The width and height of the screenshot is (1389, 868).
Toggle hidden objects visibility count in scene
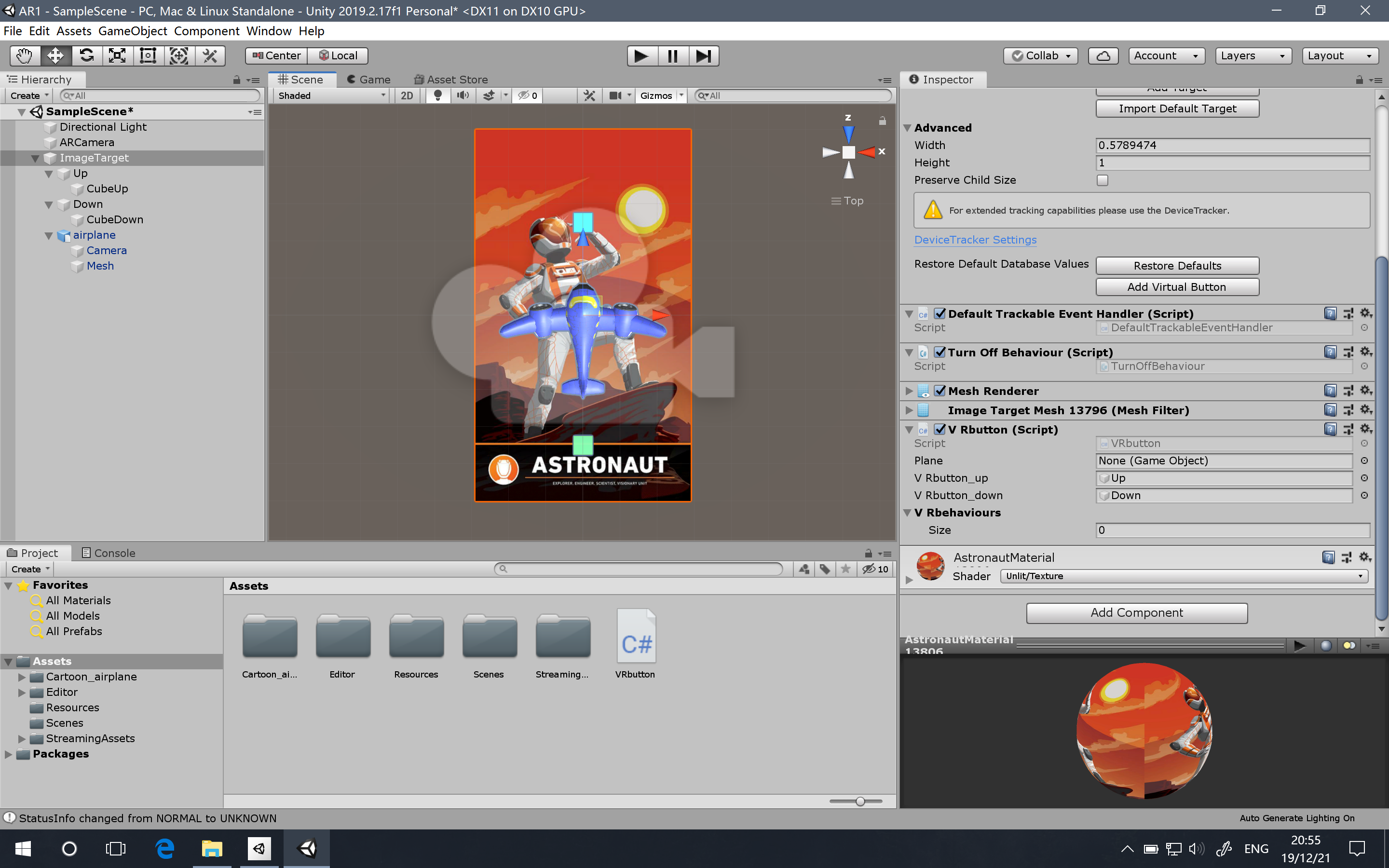pyautogui.click(x=528, y=95)
